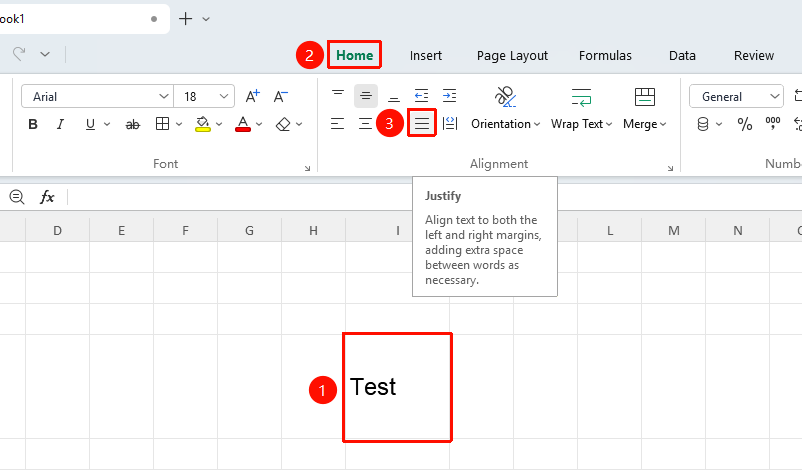Open new tab options dropdown arrow
The height and width of the screenshot is (470, 802).
(x=206, y=19)
